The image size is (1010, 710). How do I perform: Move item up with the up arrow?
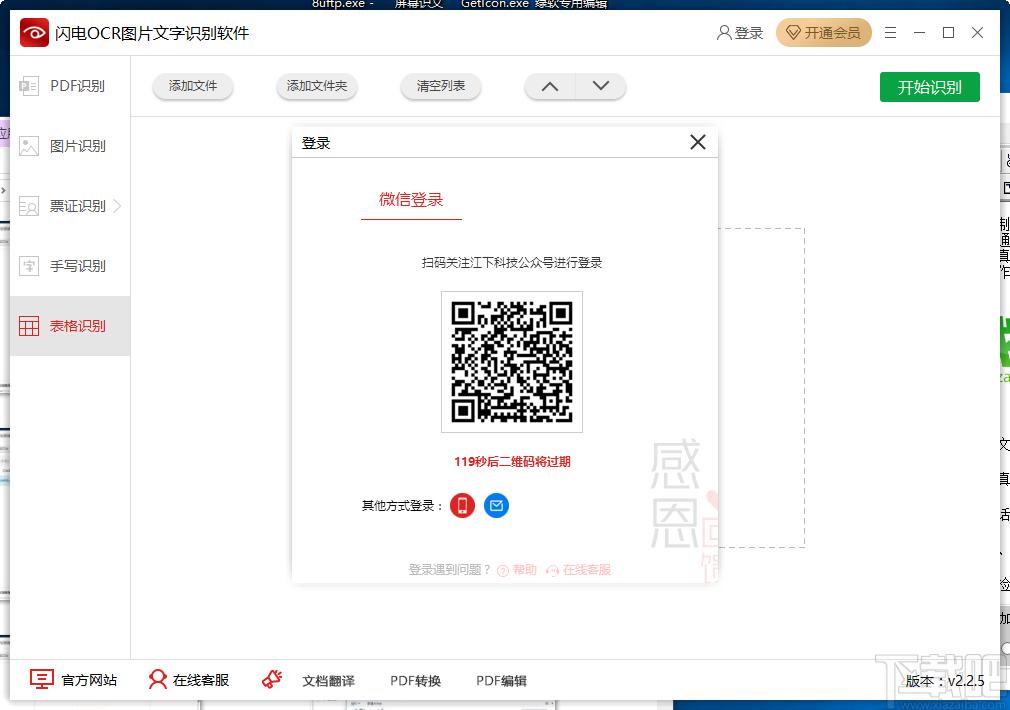tap(549, 86)
